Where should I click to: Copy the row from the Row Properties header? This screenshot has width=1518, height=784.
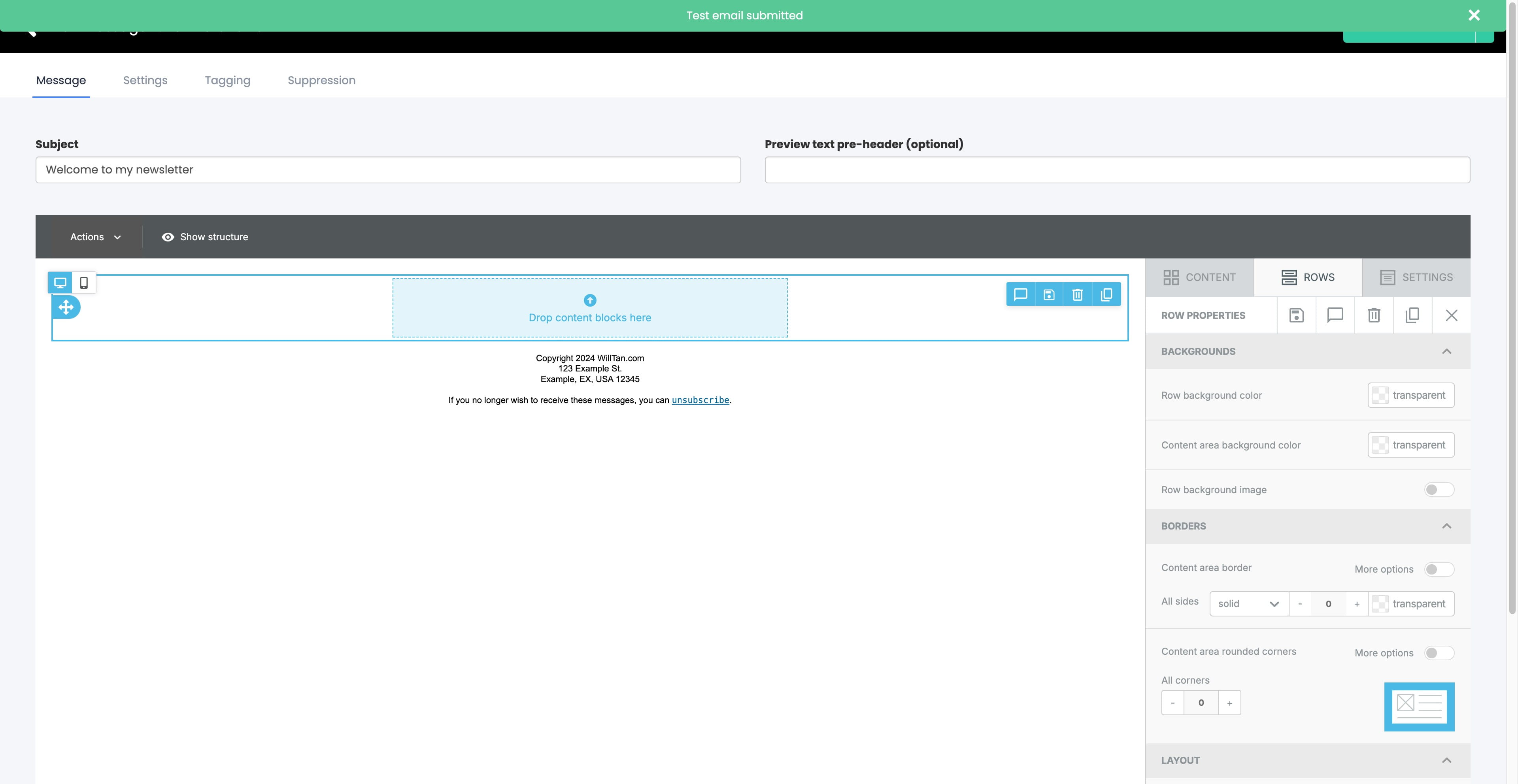click(x=1412, y=315)
